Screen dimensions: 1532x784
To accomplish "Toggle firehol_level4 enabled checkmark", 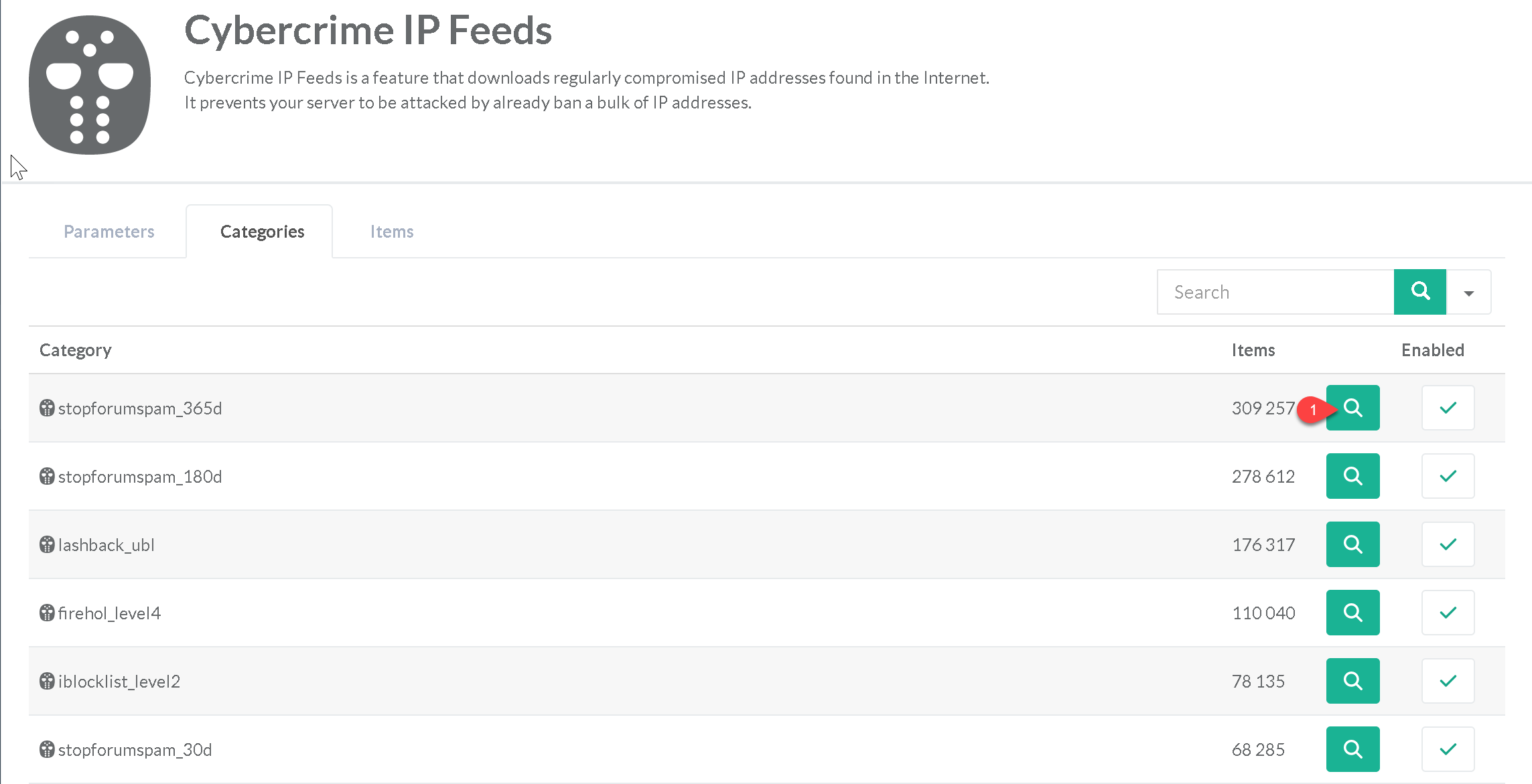I will coord(1448,613).
